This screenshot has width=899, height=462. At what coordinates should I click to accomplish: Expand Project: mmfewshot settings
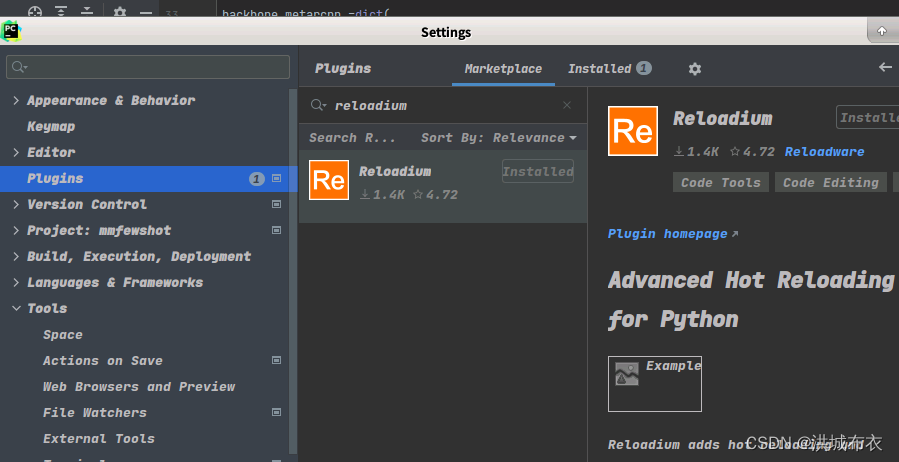click(16, 230)
